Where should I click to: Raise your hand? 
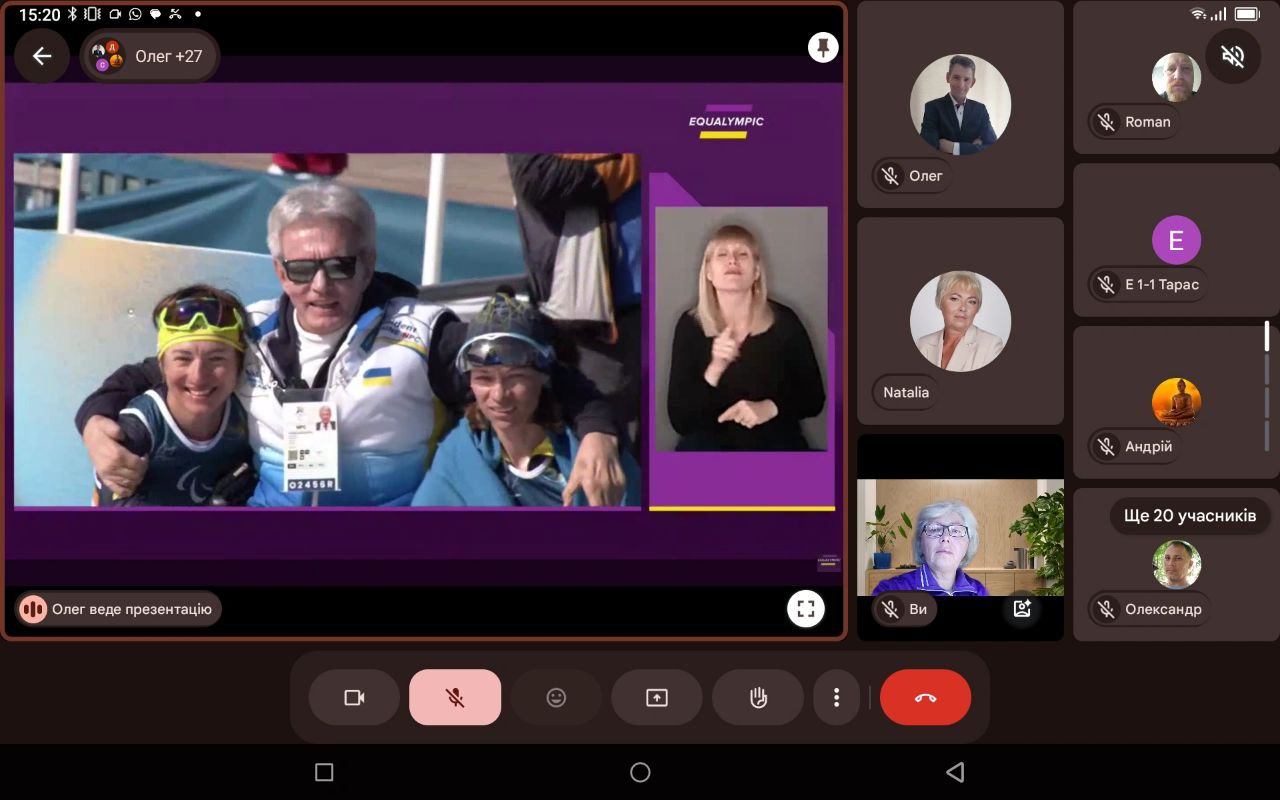(758, 697)
